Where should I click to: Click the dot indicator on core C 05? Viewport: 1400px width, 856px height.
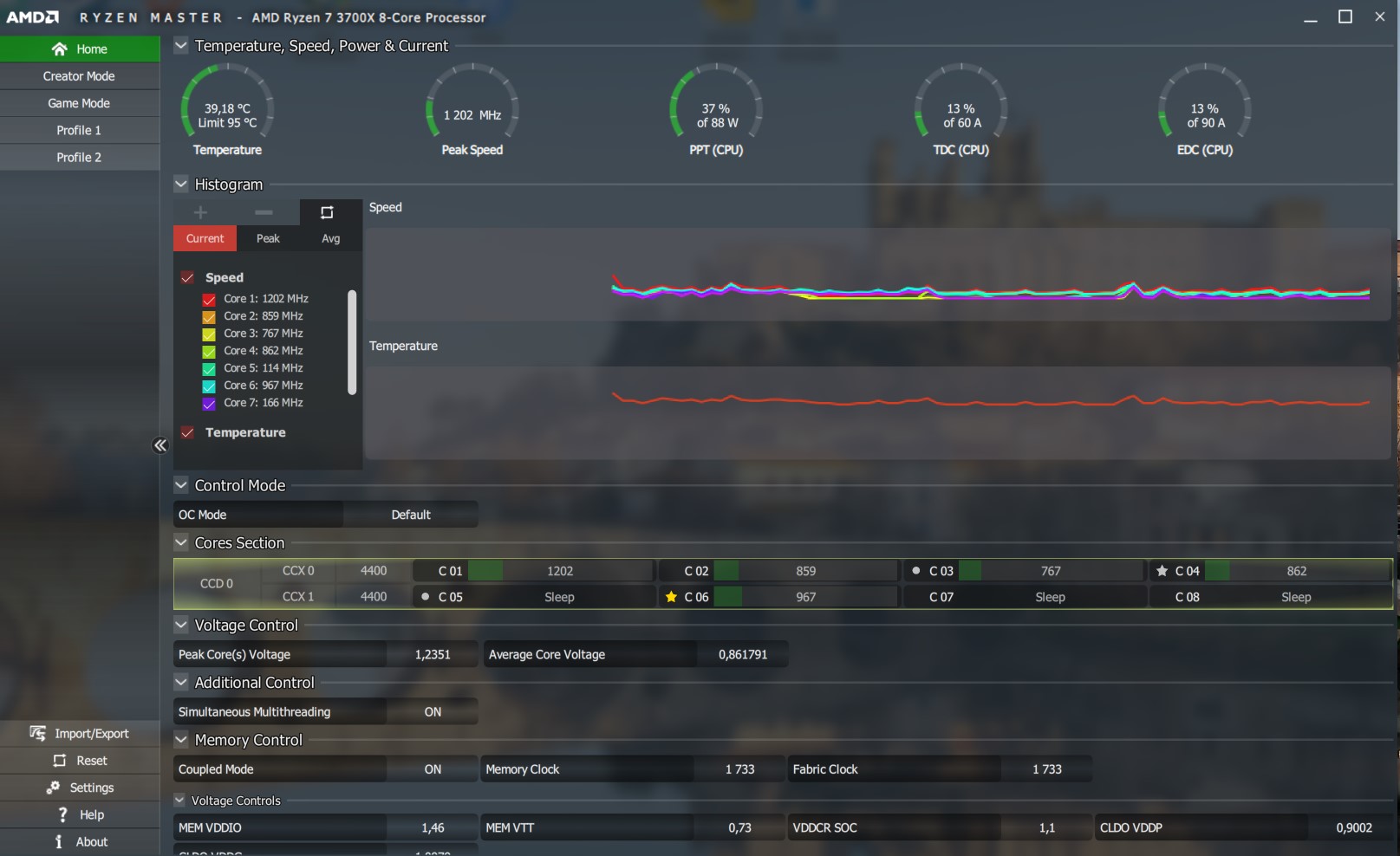pyautogui.click(x=425, y=596)
